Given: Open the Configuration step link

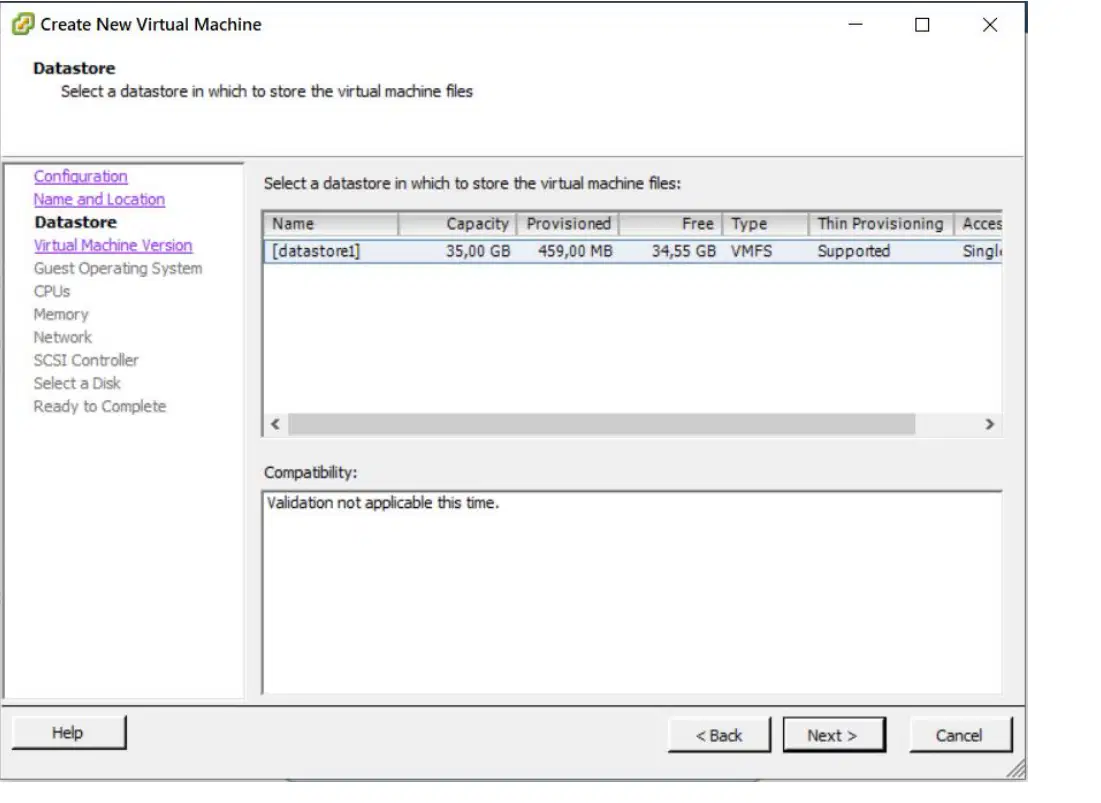Looking at the screenshot, I should click(81, 176).
